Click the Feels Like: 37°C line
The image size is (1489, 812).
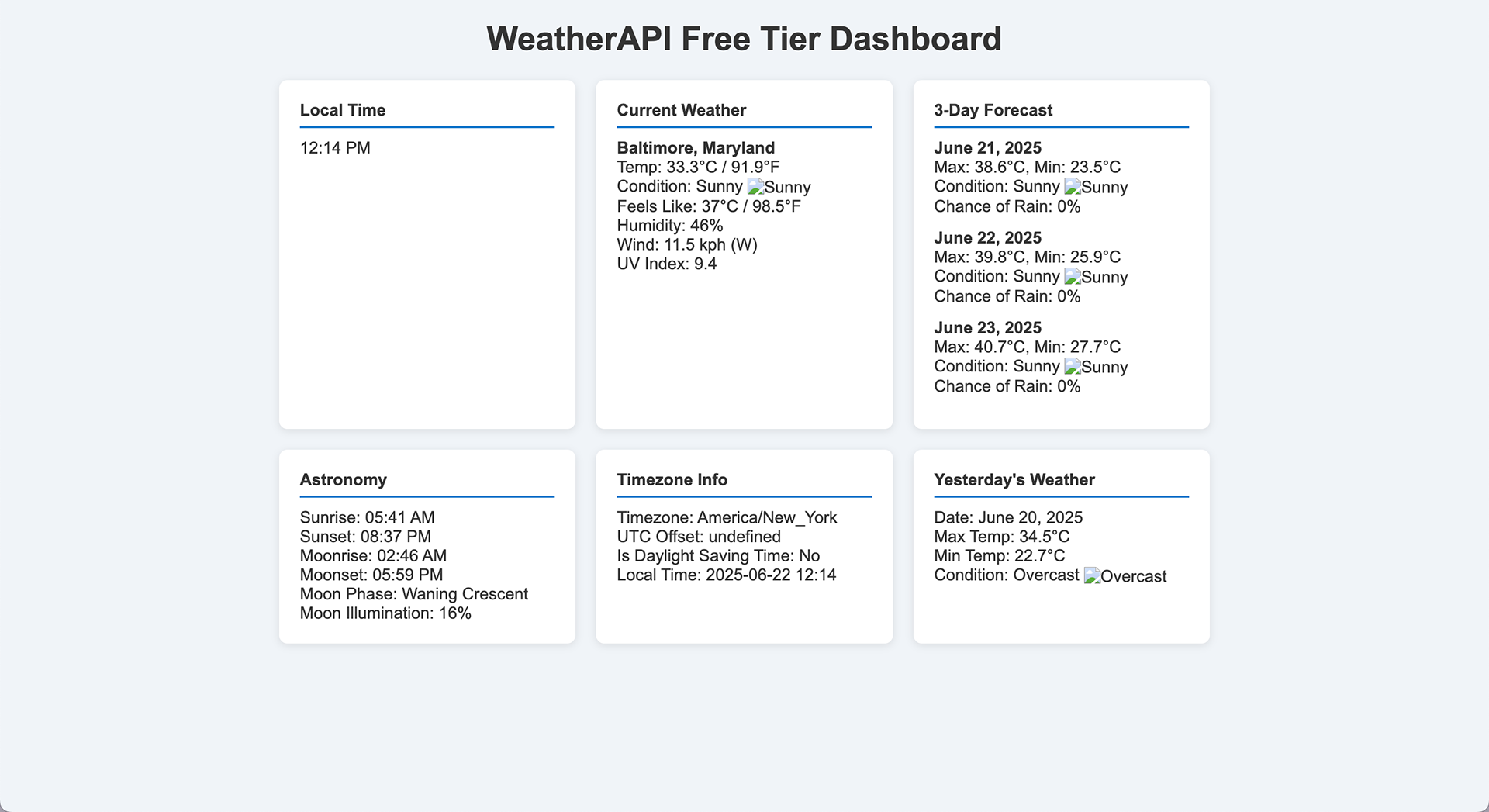pos(709,206)
